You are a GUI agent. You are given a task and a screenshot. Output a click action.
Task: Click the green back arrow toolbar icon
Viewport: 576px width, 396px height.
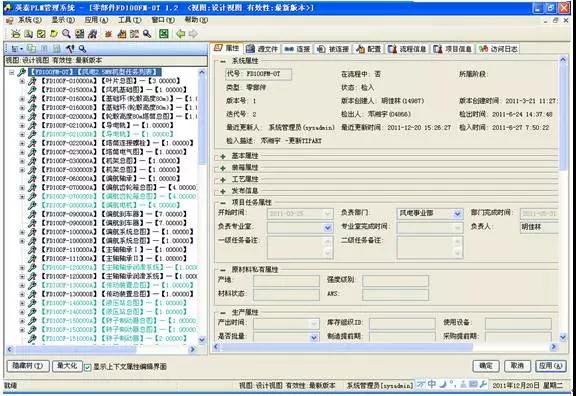click(180, 34)
